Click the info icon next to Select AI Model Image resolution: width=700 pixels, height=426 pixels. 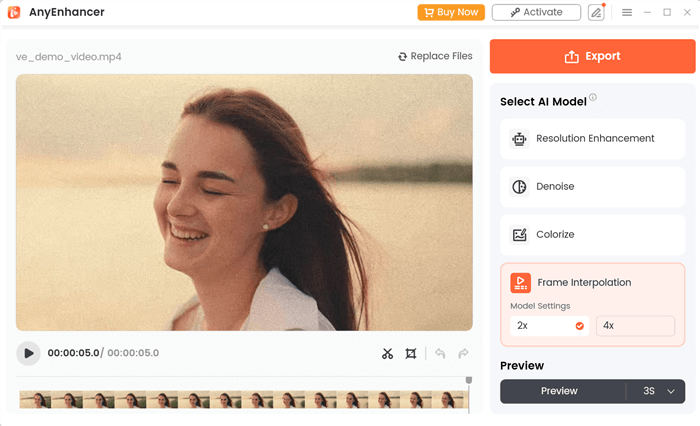click(593, 97)
